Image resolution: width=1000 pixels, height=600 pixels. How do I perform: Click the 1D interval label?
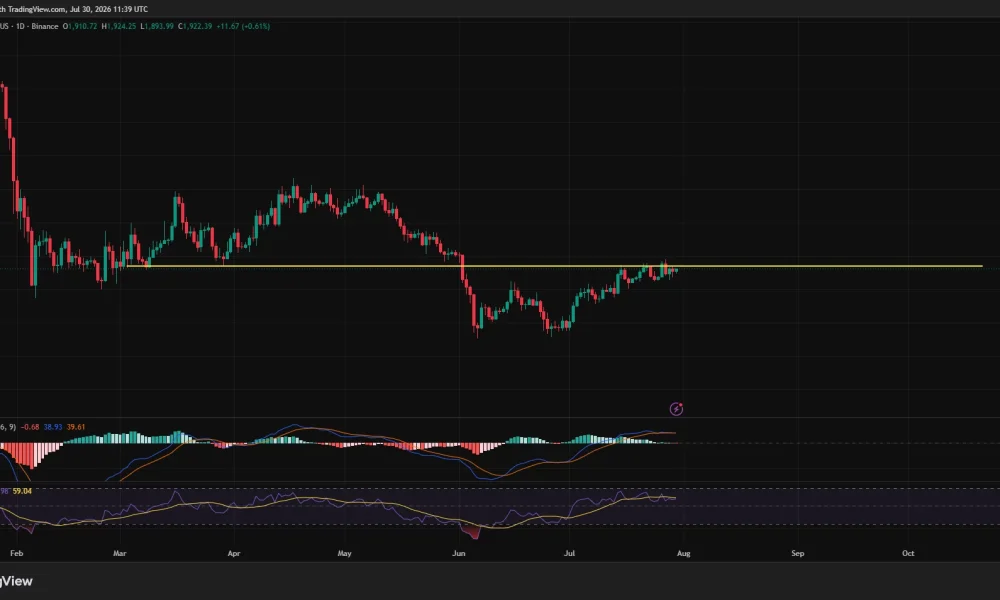pyautogui.click(x=20, y=26)
